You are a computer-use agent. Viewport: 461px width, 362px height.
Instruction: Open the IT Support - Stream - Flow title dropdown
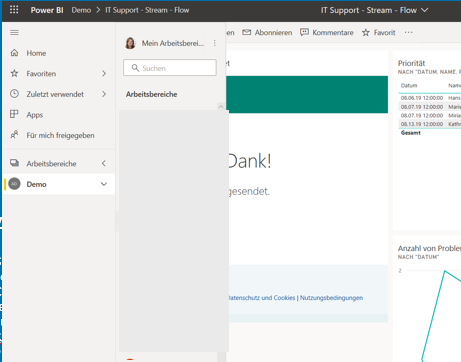(x=425, y=10)
